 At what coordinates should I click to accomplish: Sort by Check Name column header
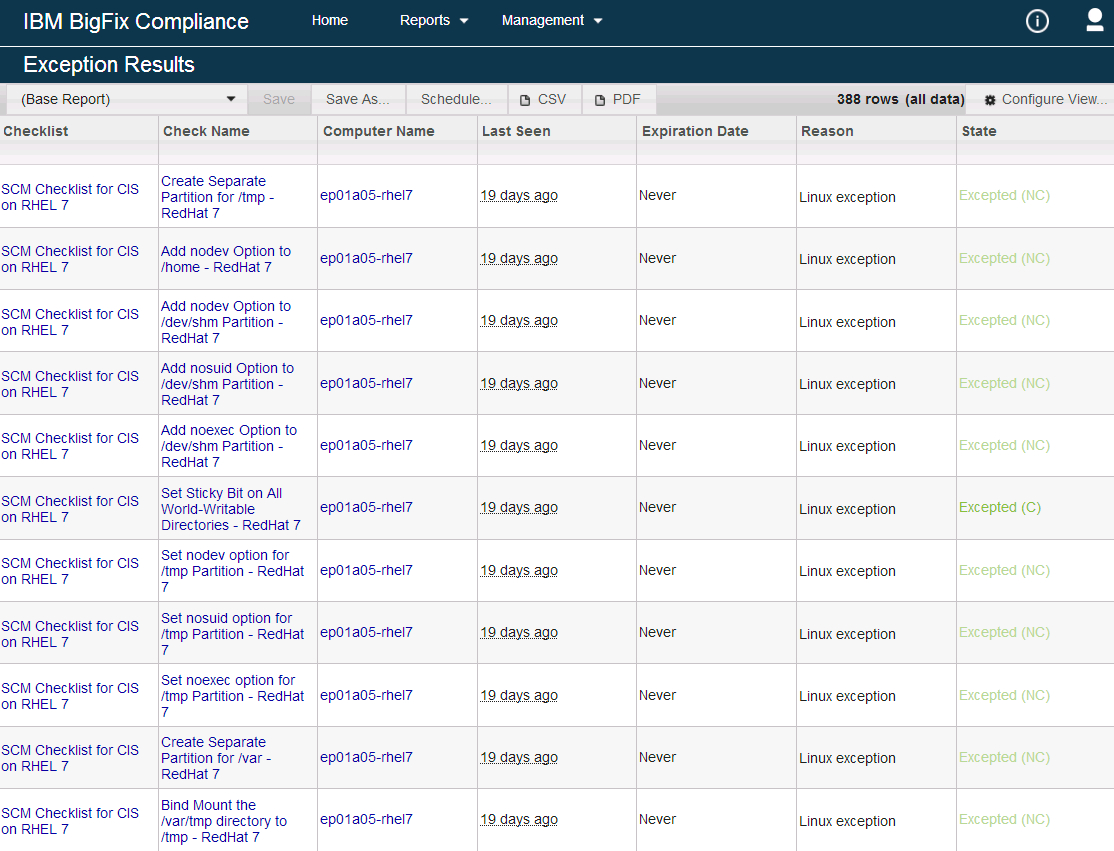pos(206,131)
